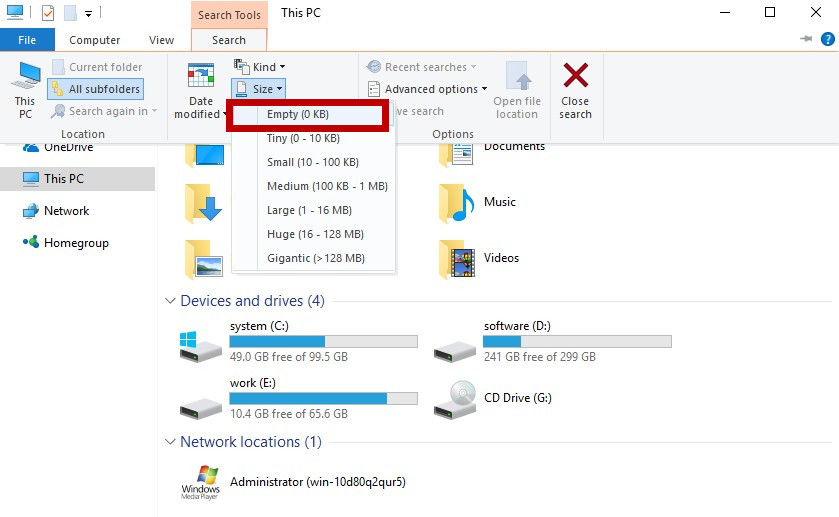
Task: Open the Search again in dropdown
Action: pos(104,111)
